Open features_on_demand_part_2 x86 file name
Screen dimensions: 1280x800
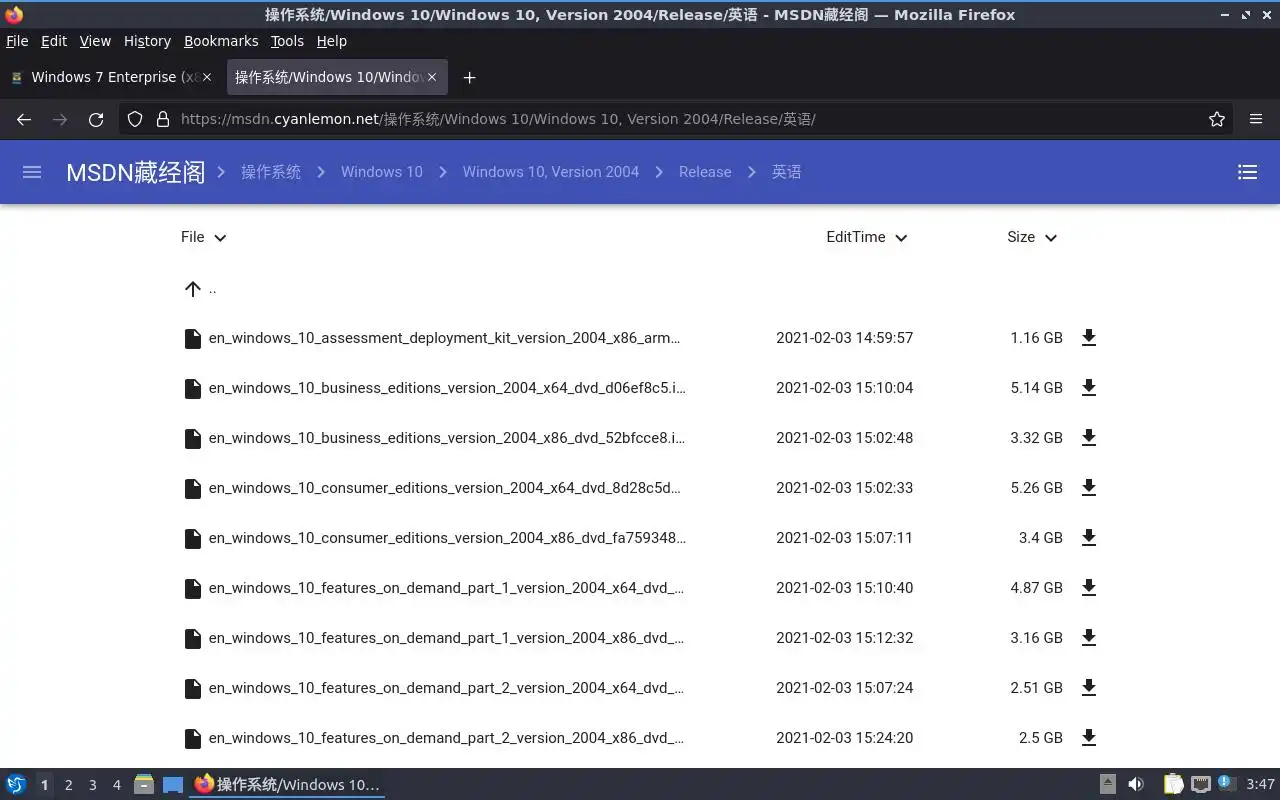(446, 738)
